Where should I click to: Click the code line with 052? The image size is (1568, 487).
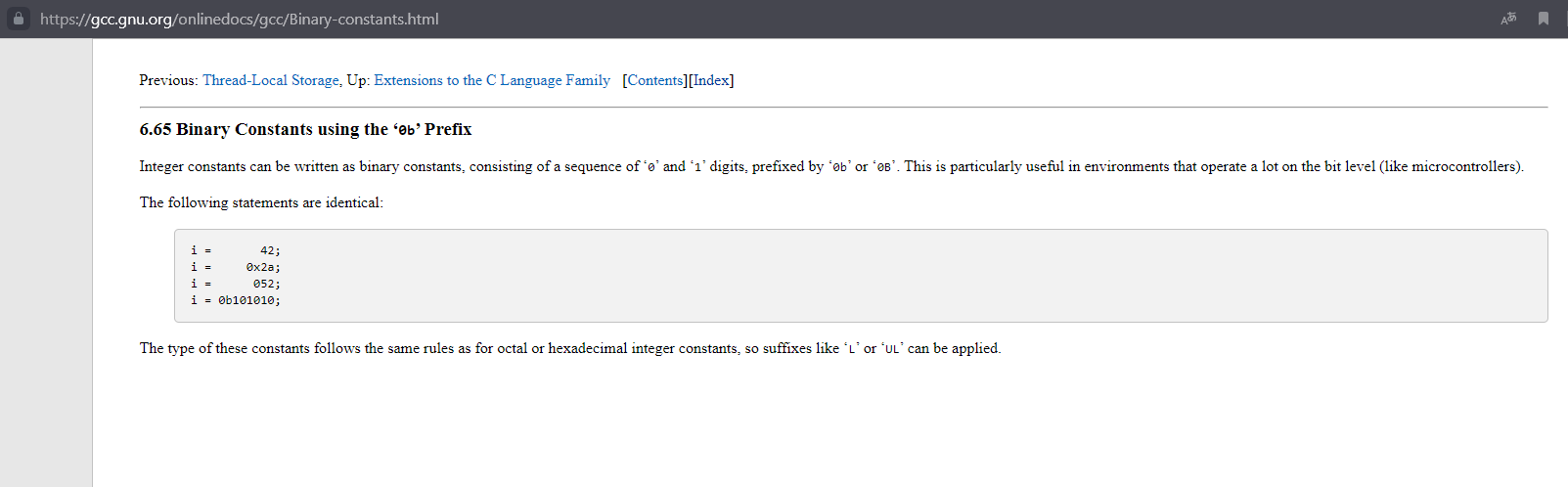click(236, 284)
